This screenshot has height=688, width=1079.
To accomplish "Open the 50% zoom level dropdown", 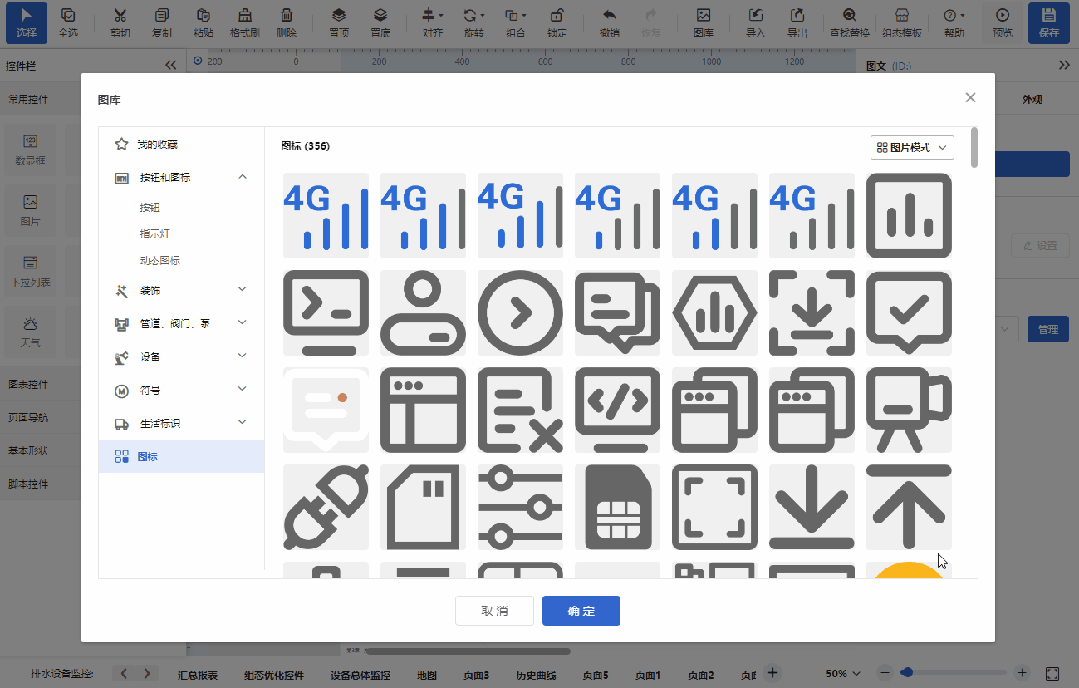I will (x=843, y=674).
